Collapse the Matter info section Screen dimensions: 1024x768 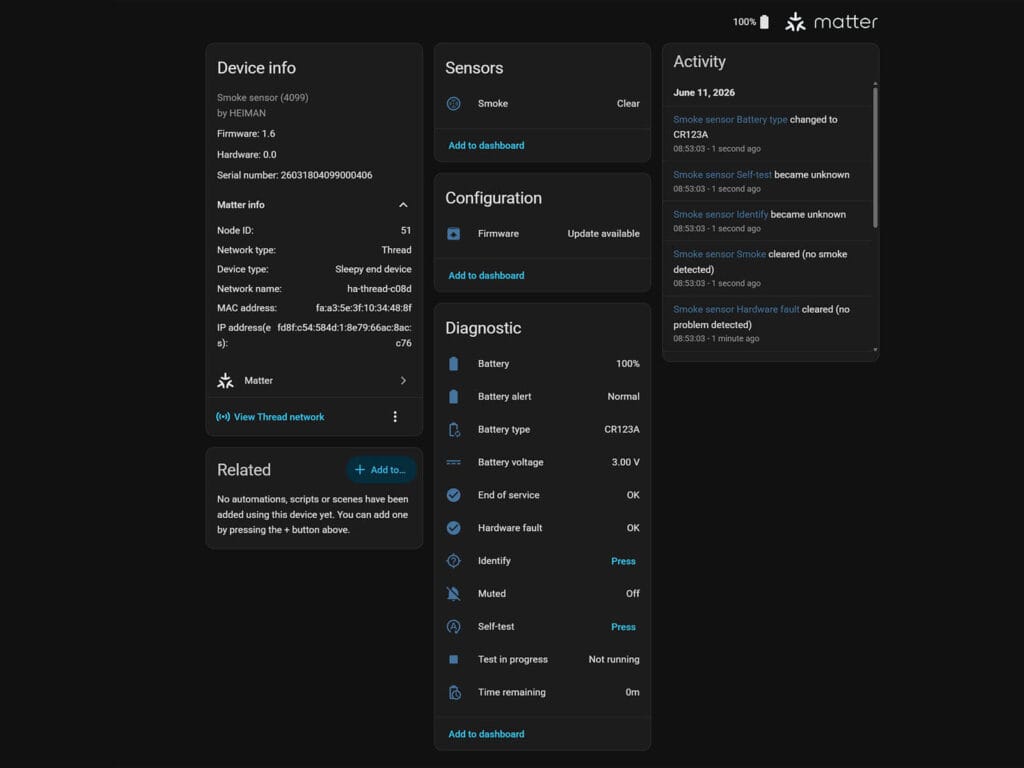[x=403, y=205]
